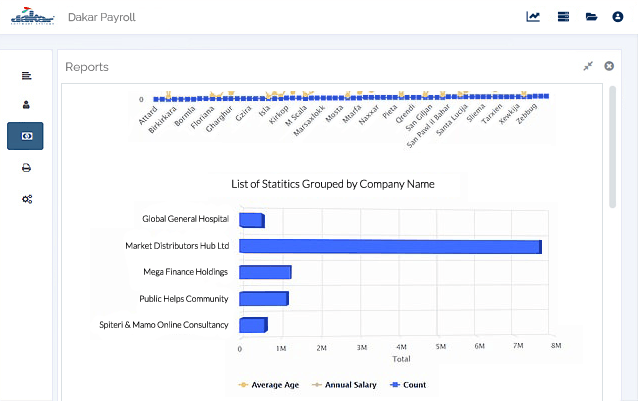Open the folder icon in top bar
This screenshot has height=401, width=638.
(591, 17)
